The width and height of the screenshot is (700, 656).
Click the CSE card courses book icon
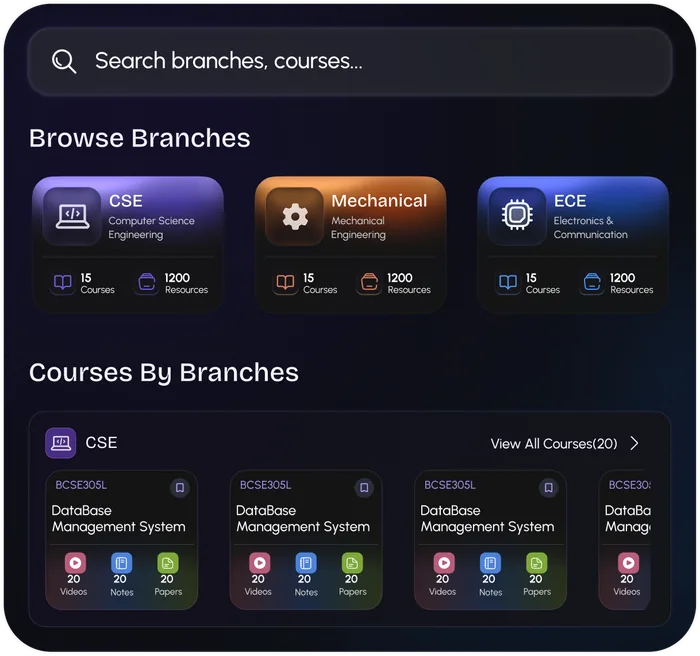tap(62, 282)
